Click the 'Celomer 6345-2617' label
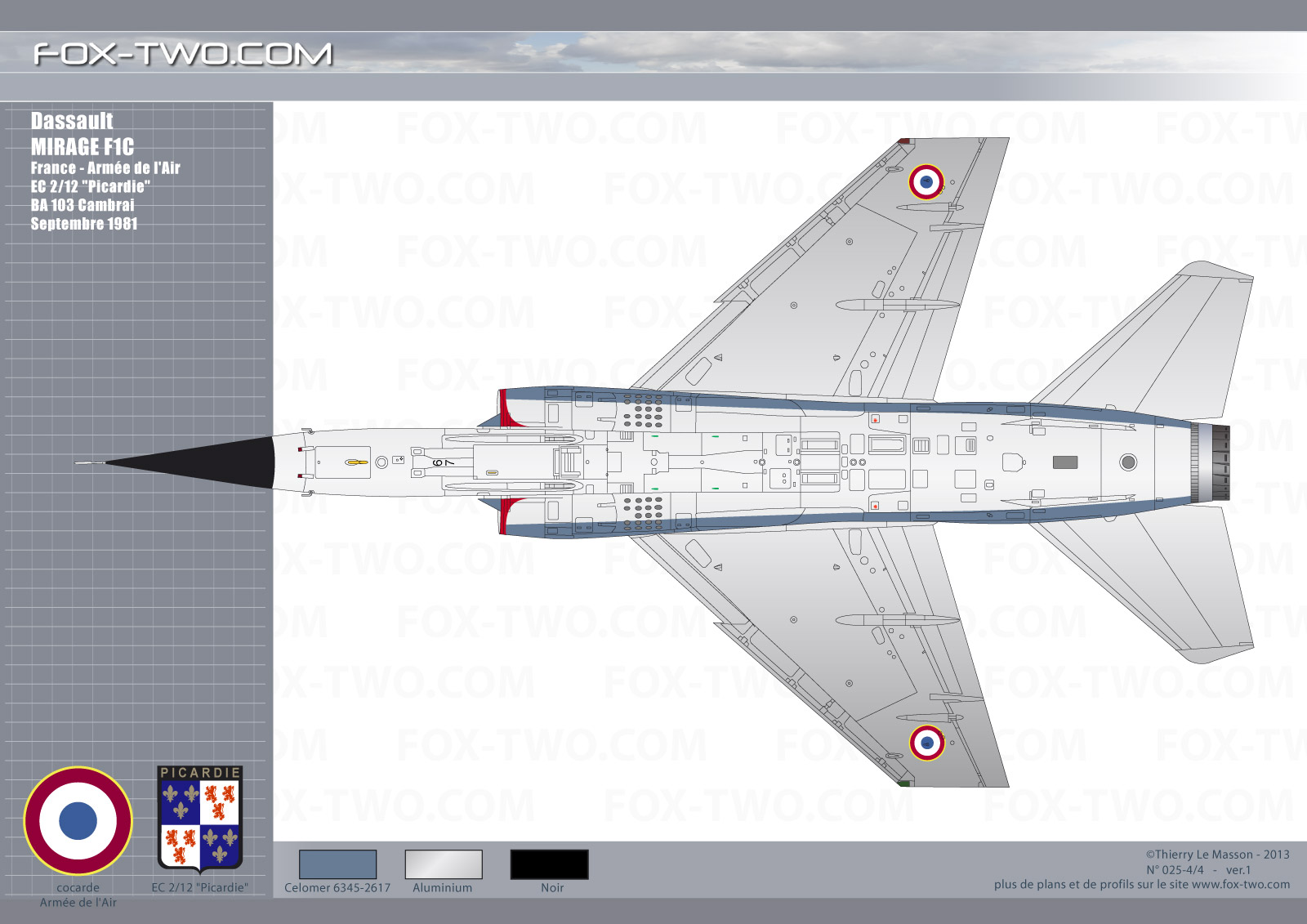Viewport: 1307px width, 924px height. point(337,888)
